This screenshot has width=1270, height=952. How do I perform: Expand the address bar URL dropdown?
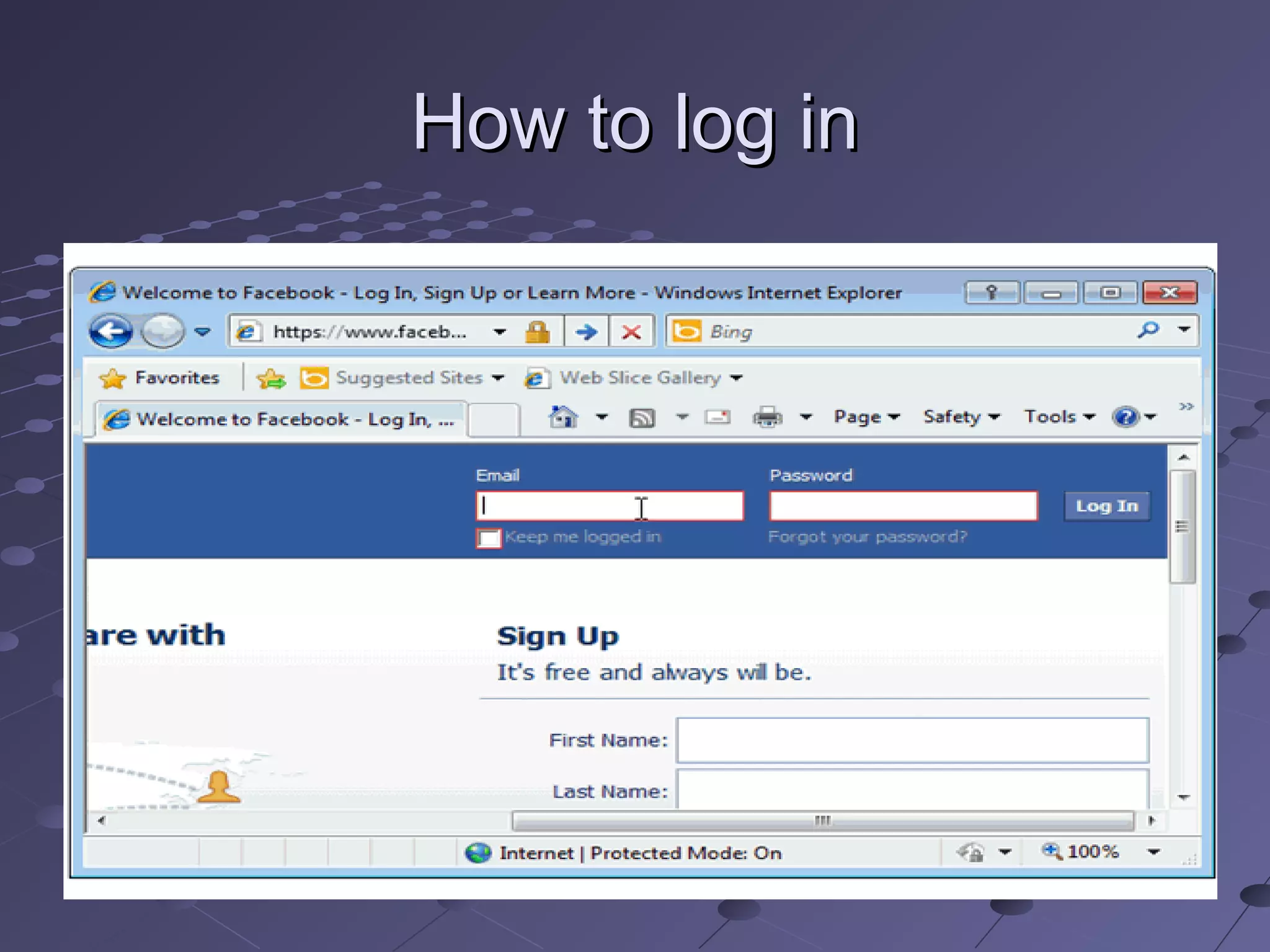click(x=500, y=332)
